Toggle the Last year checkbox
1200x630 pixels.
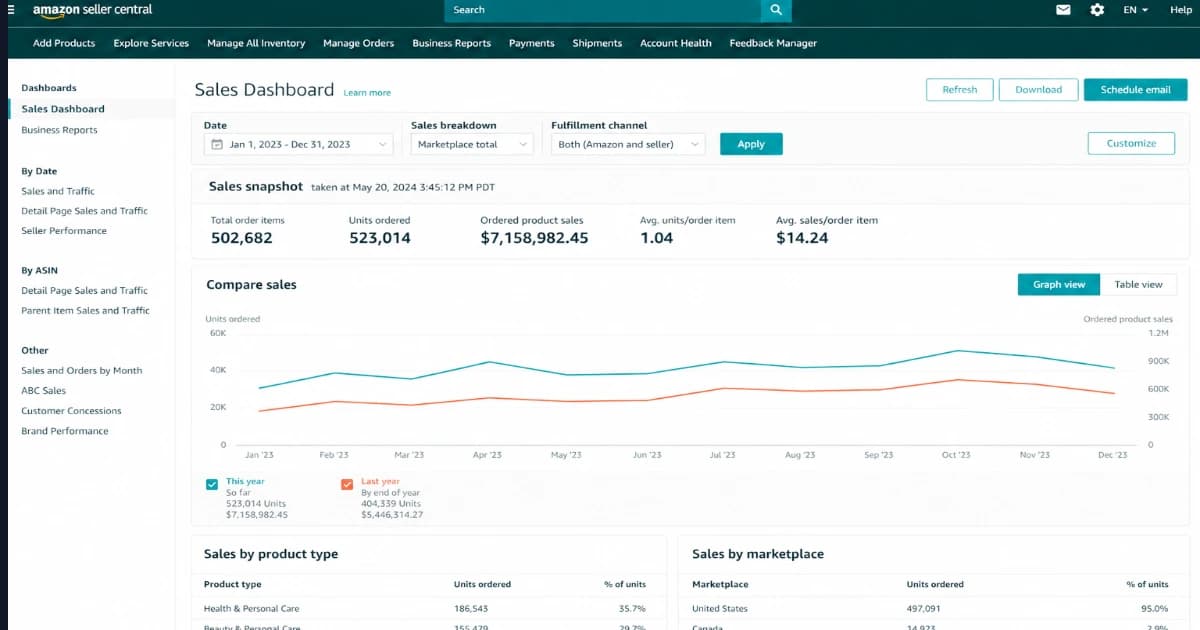click(x=347, y=485)
